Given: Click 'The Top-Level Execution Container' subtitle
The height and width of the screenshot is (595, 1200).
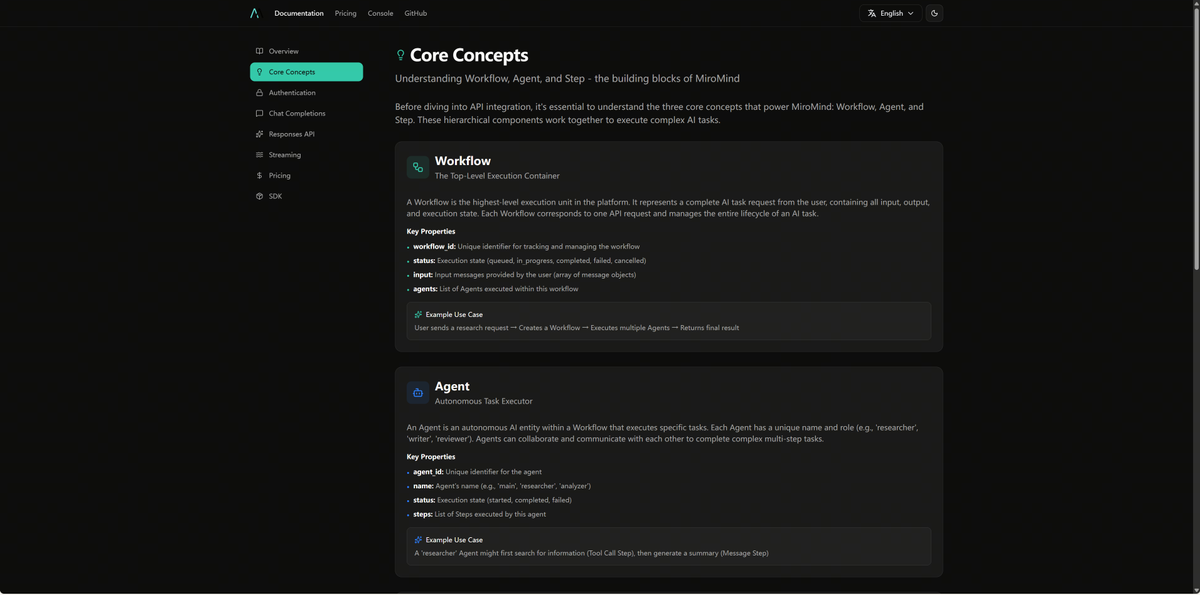Looking at the screenshot, I should pyautogui.click(x=497, y=176).
